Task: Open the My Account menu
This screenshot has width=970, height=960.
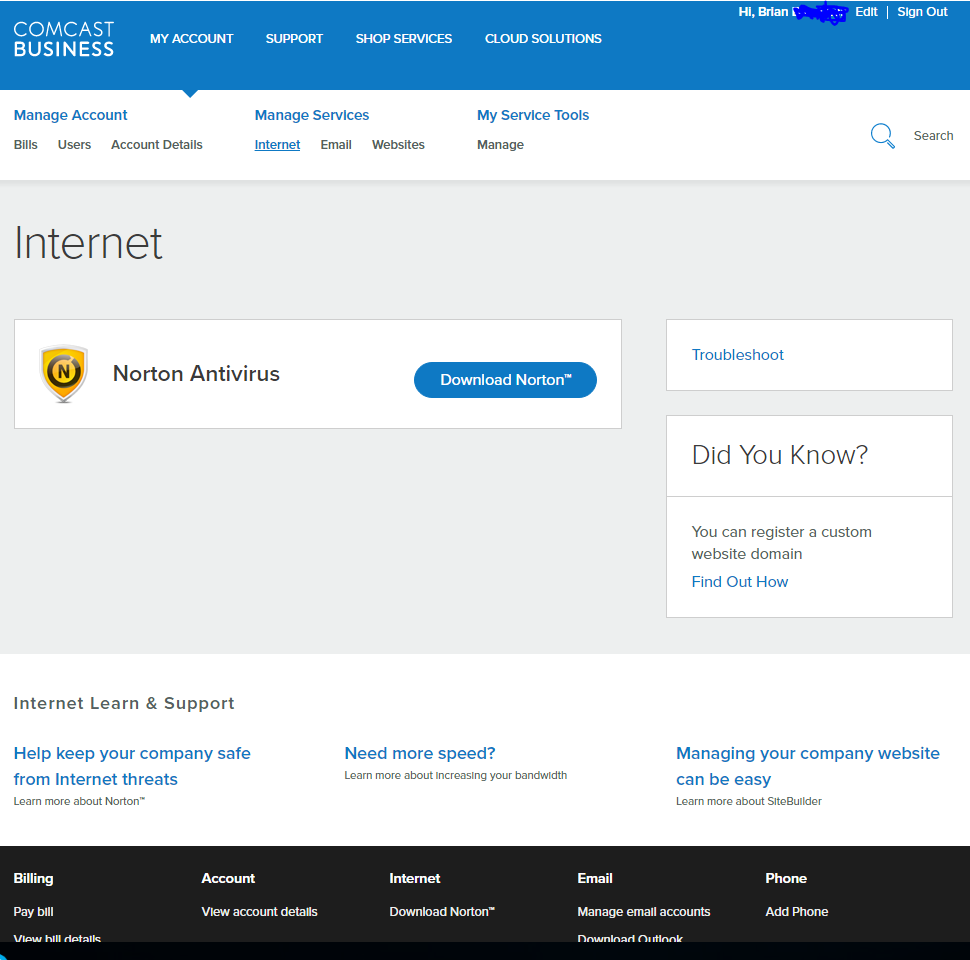Action: [191, 39]
